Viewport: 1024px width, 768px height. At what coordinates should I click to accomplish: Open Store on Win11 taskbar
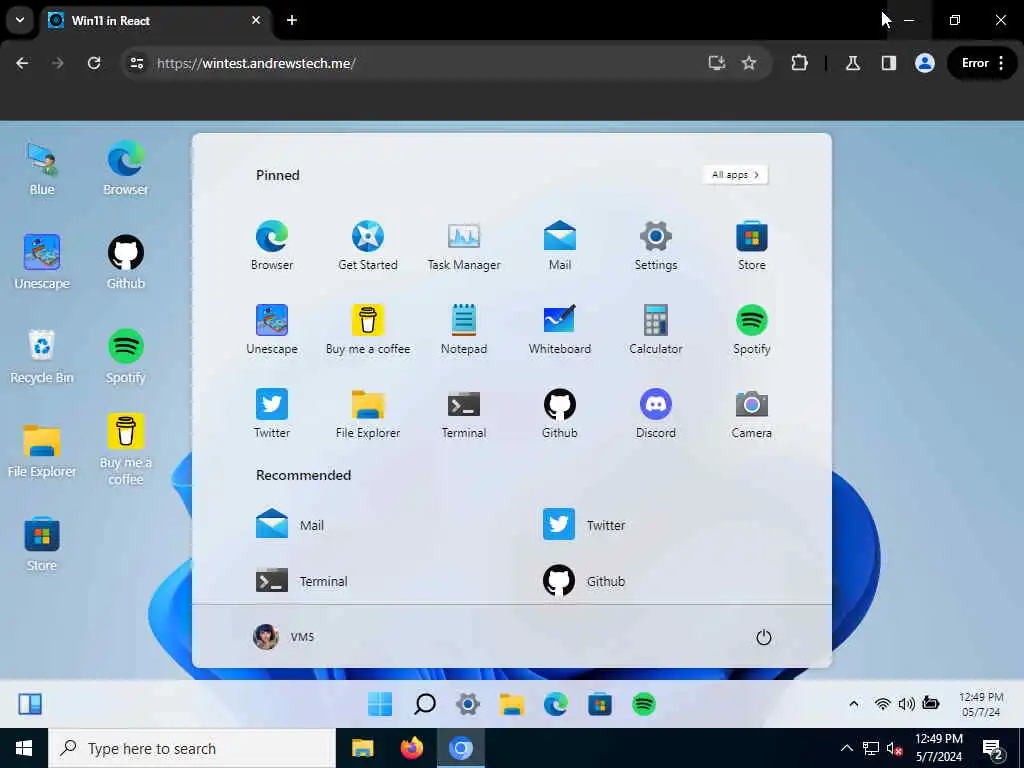click(600, 704)
